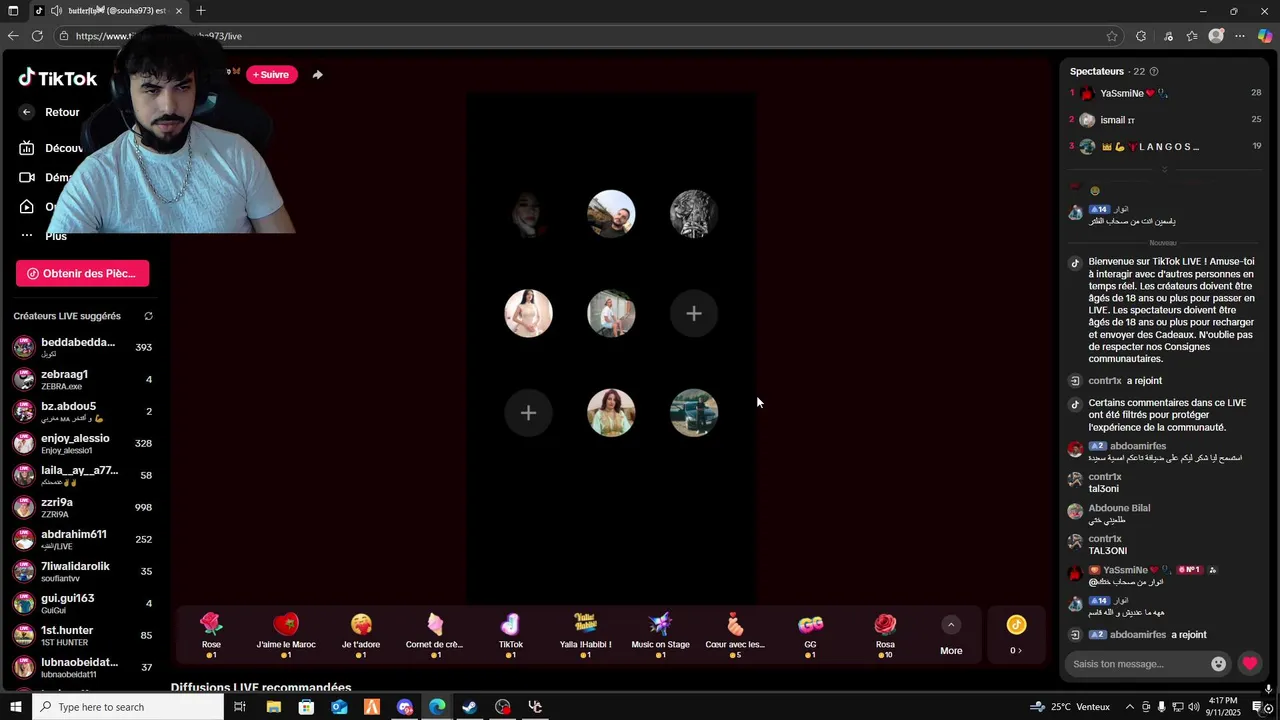The height and width of the screenshot is (720, 1280).
Task: Bookmark page with star icon
Action: pos(1112,36)
